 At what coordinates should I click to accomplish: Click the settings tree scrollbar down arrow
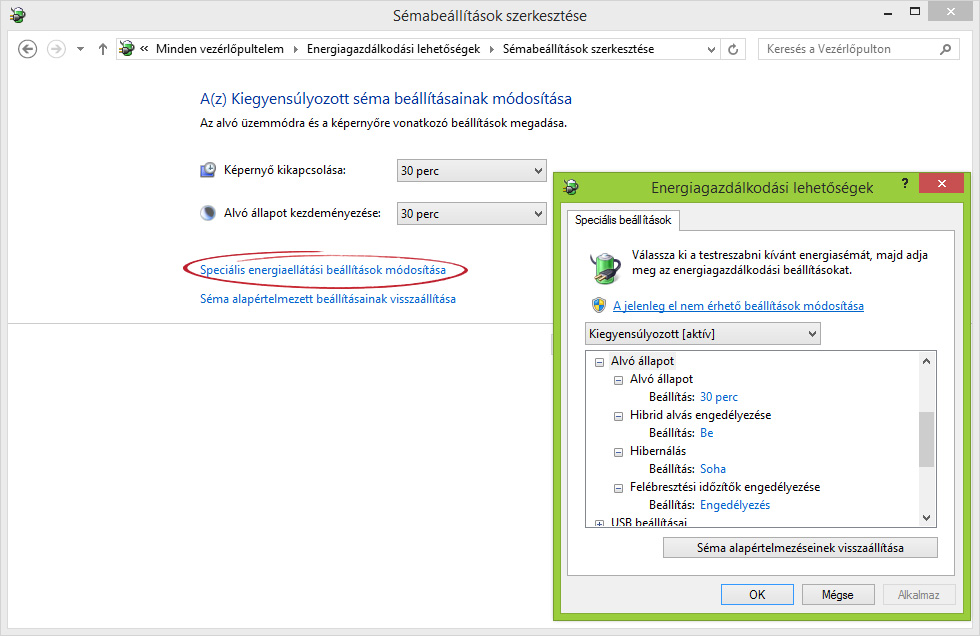(x=926, y=517)
